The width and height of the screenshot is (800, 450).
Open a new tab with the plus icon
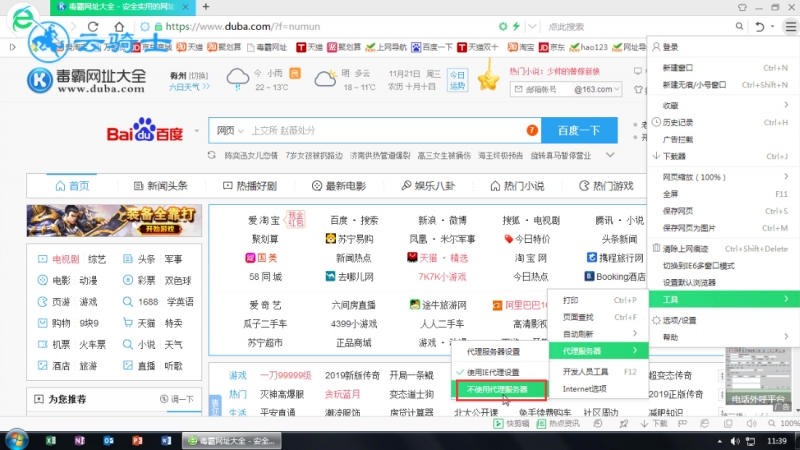pos(206,7)
